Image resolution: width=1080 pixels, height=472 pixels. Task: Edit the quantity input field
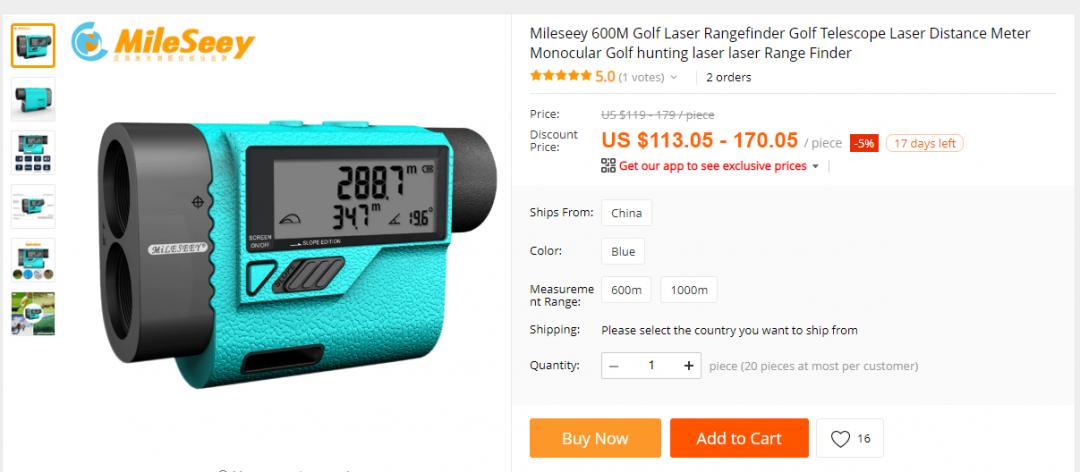click(x=651, y=366)
